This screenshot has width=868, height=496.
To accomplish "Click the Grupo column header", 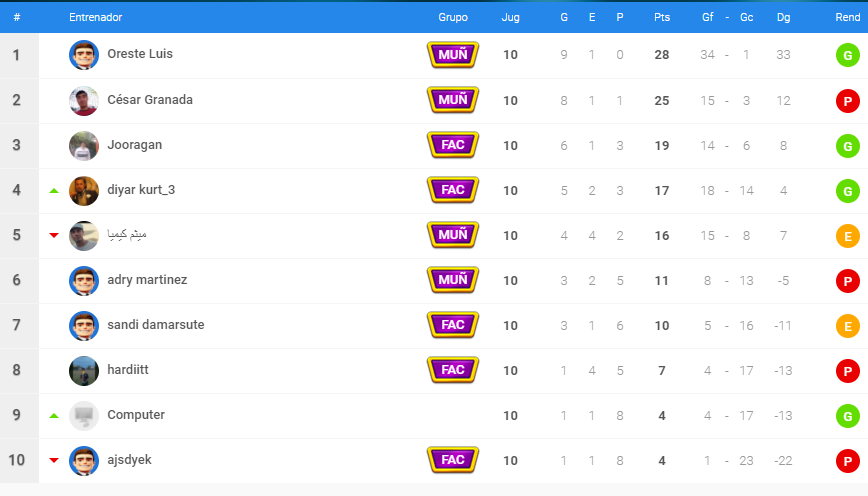I will coord(453,17).
